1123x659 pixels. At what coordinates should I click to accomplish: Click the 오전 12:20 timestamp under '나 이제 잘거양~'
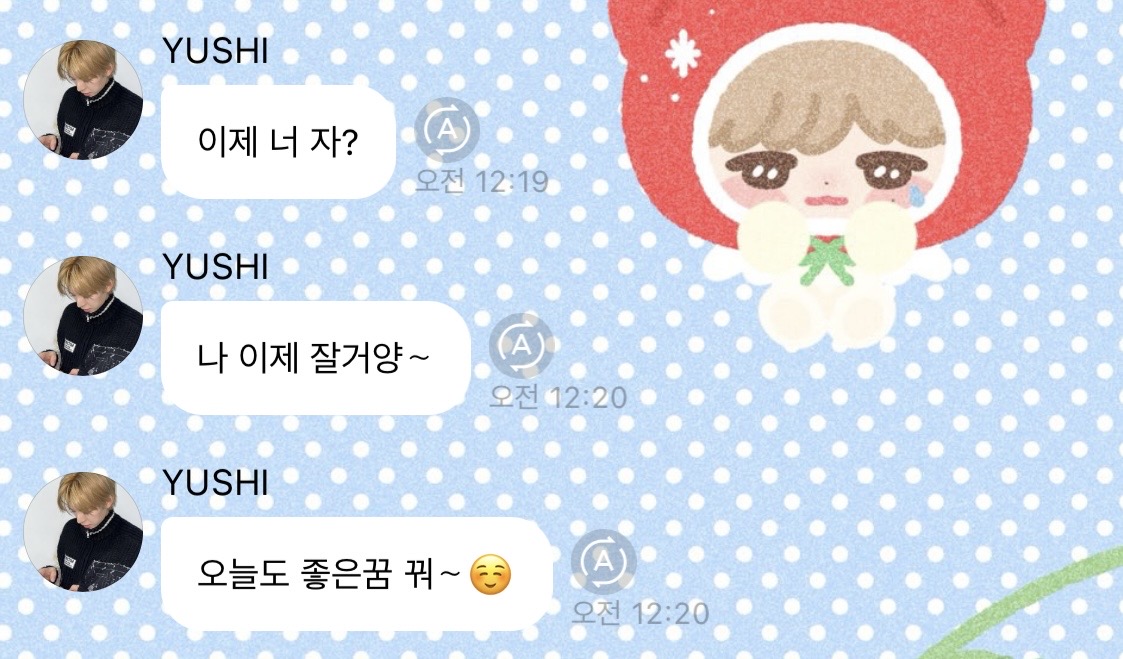[558, 397]
